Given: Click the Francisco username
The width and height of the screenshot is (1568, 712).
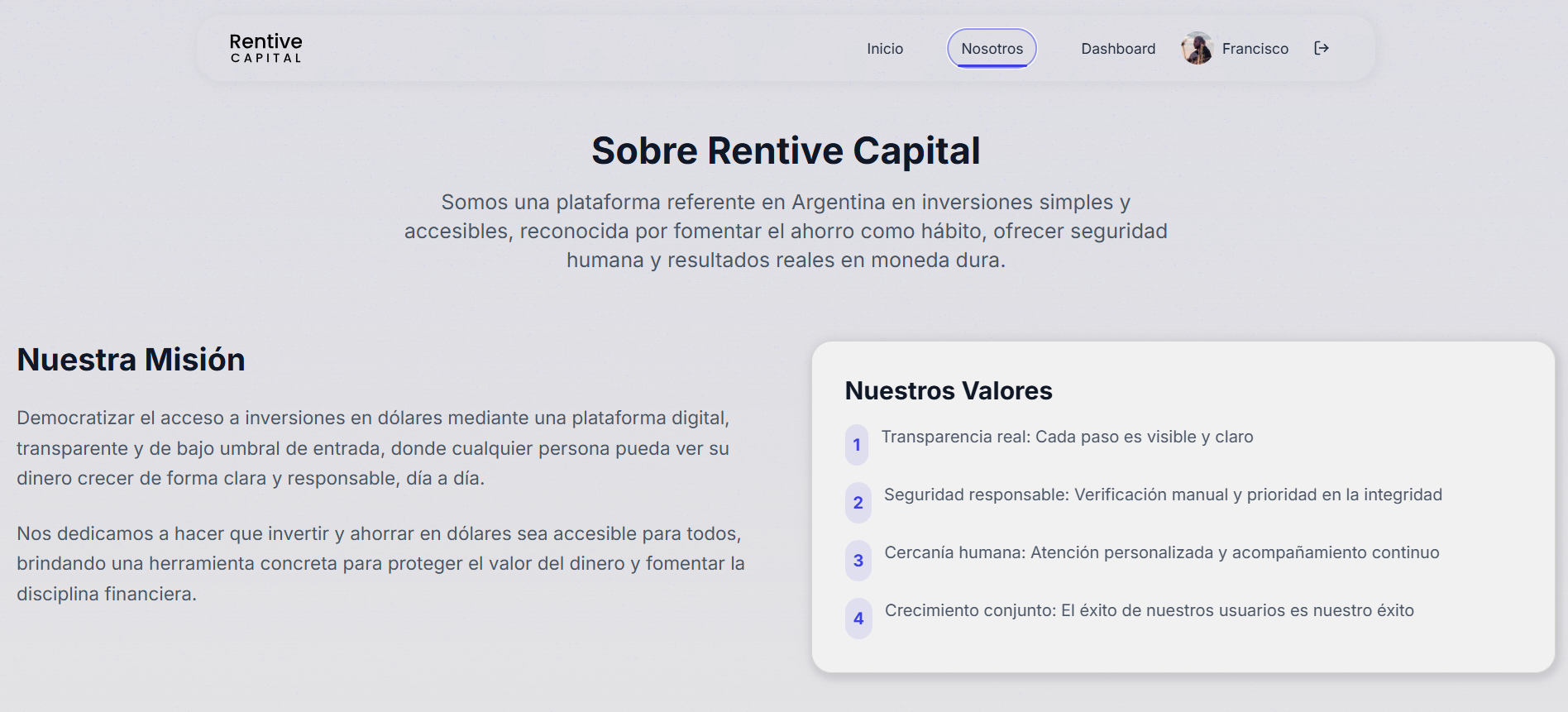Looking at the screenshot, I should (1255, 49).
